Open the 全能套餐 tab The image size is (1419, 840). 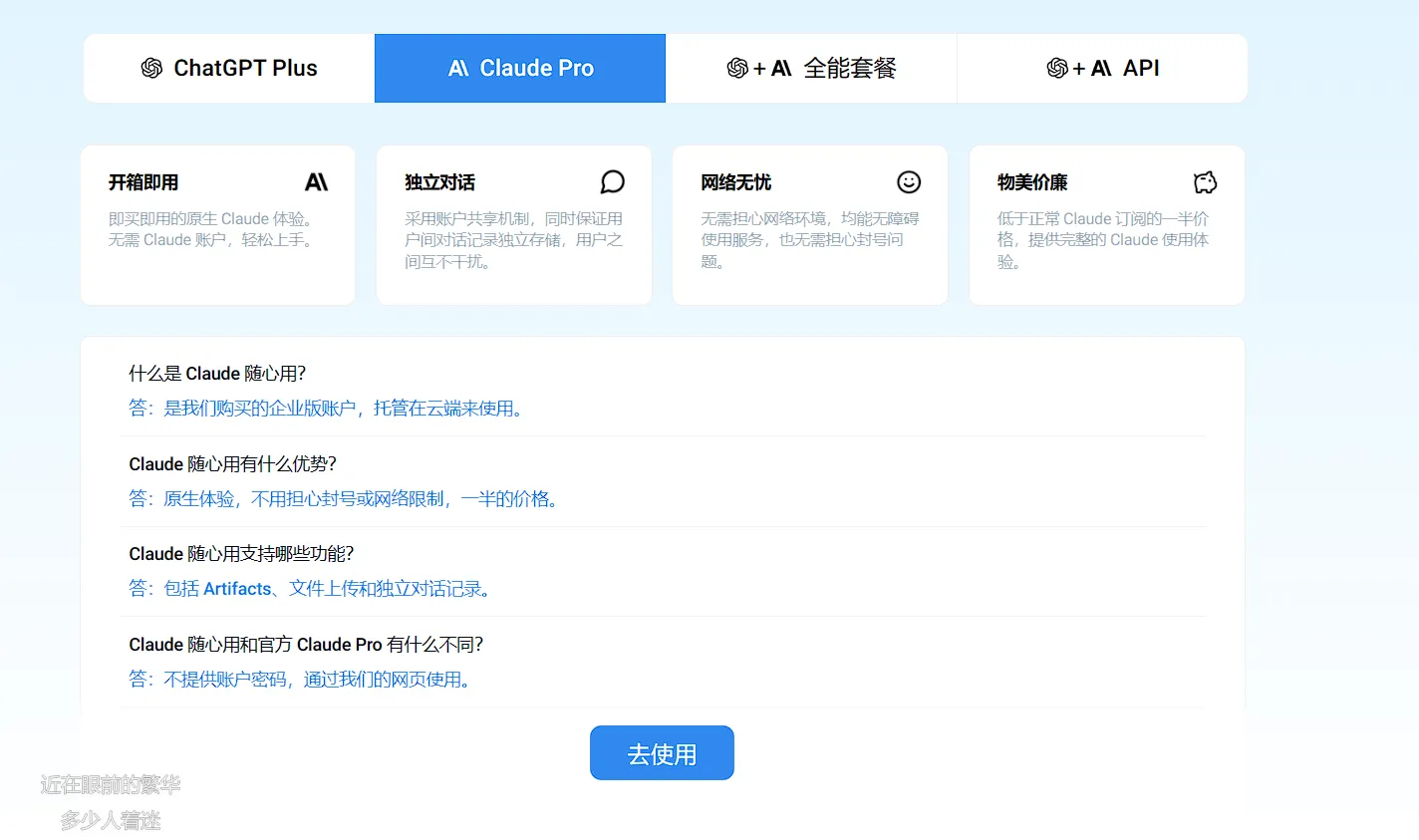coord(811,68)
